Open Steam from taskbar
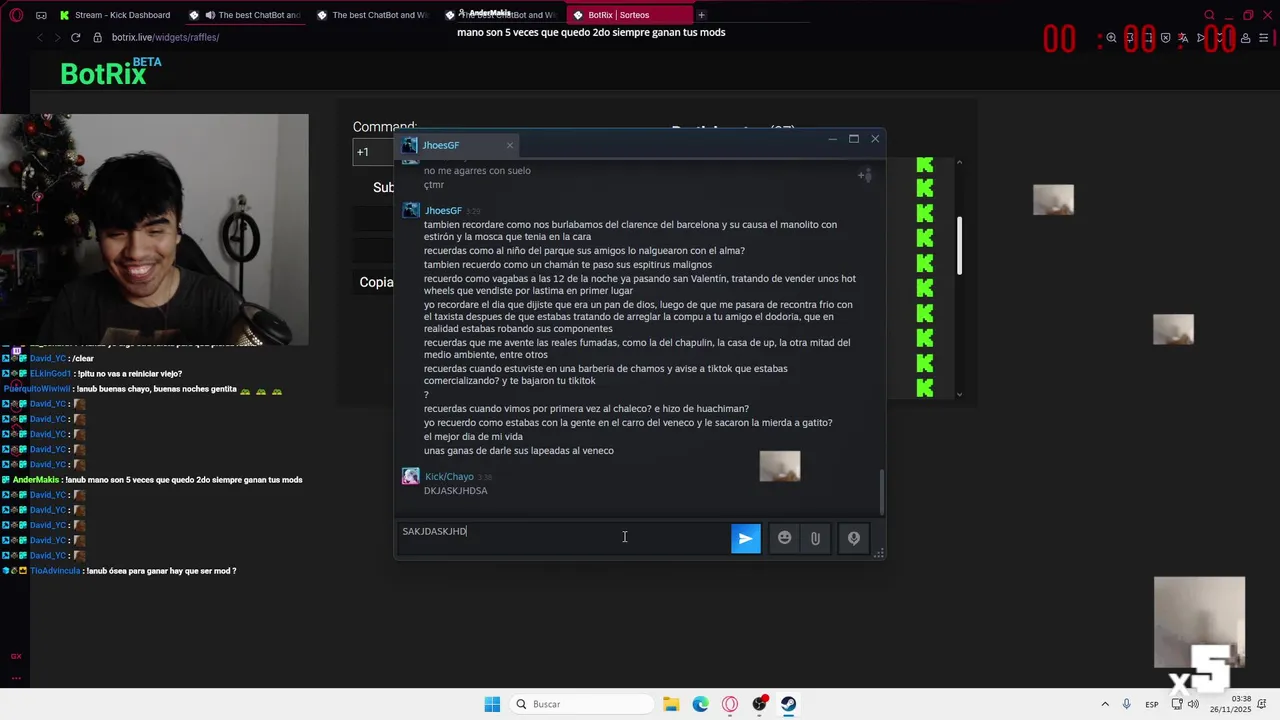Viewport: 1280px width, 720px height. pos(789,704)
